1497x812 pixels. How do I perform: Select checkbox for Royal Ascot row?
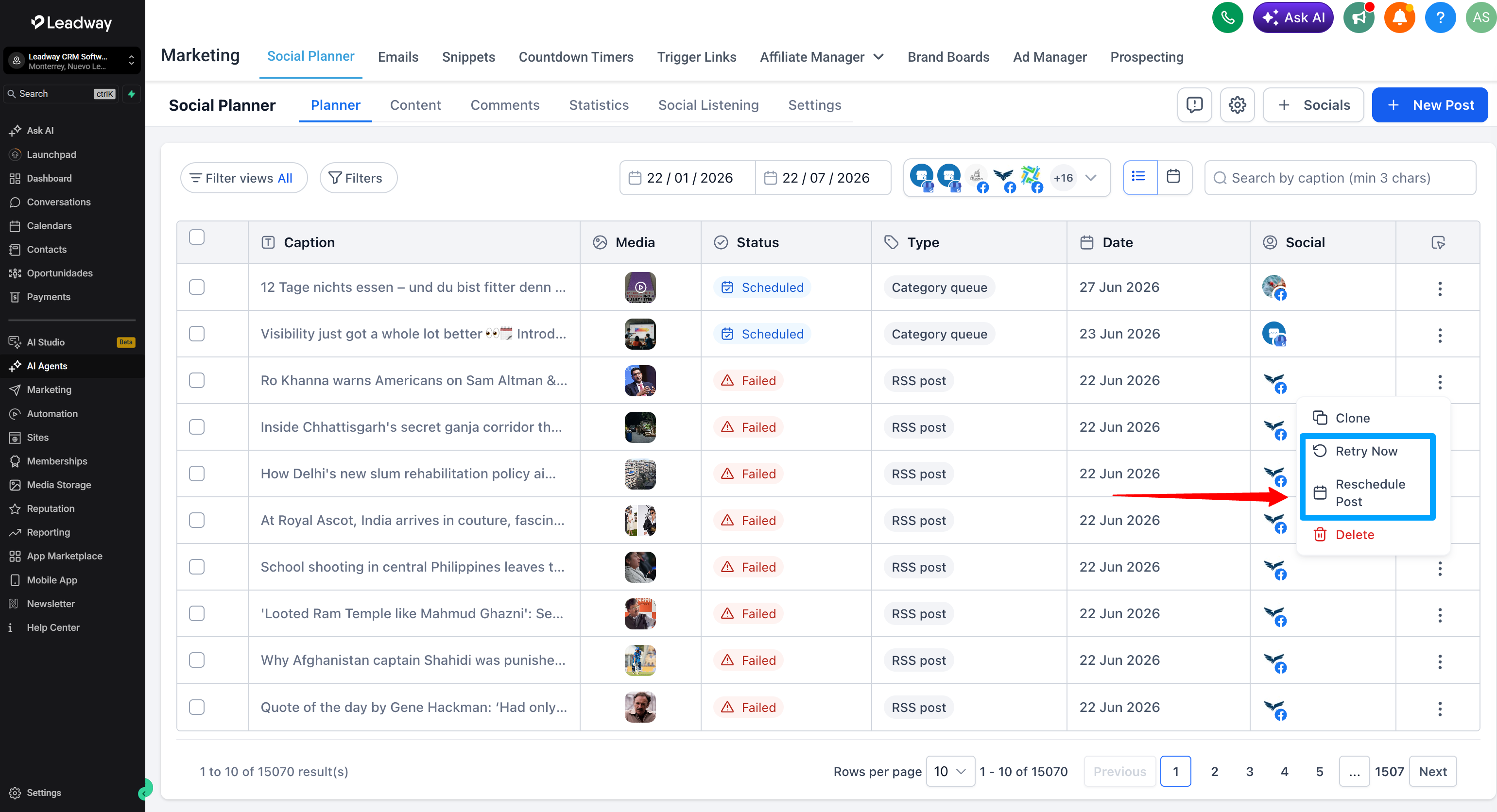pos(196,520)
